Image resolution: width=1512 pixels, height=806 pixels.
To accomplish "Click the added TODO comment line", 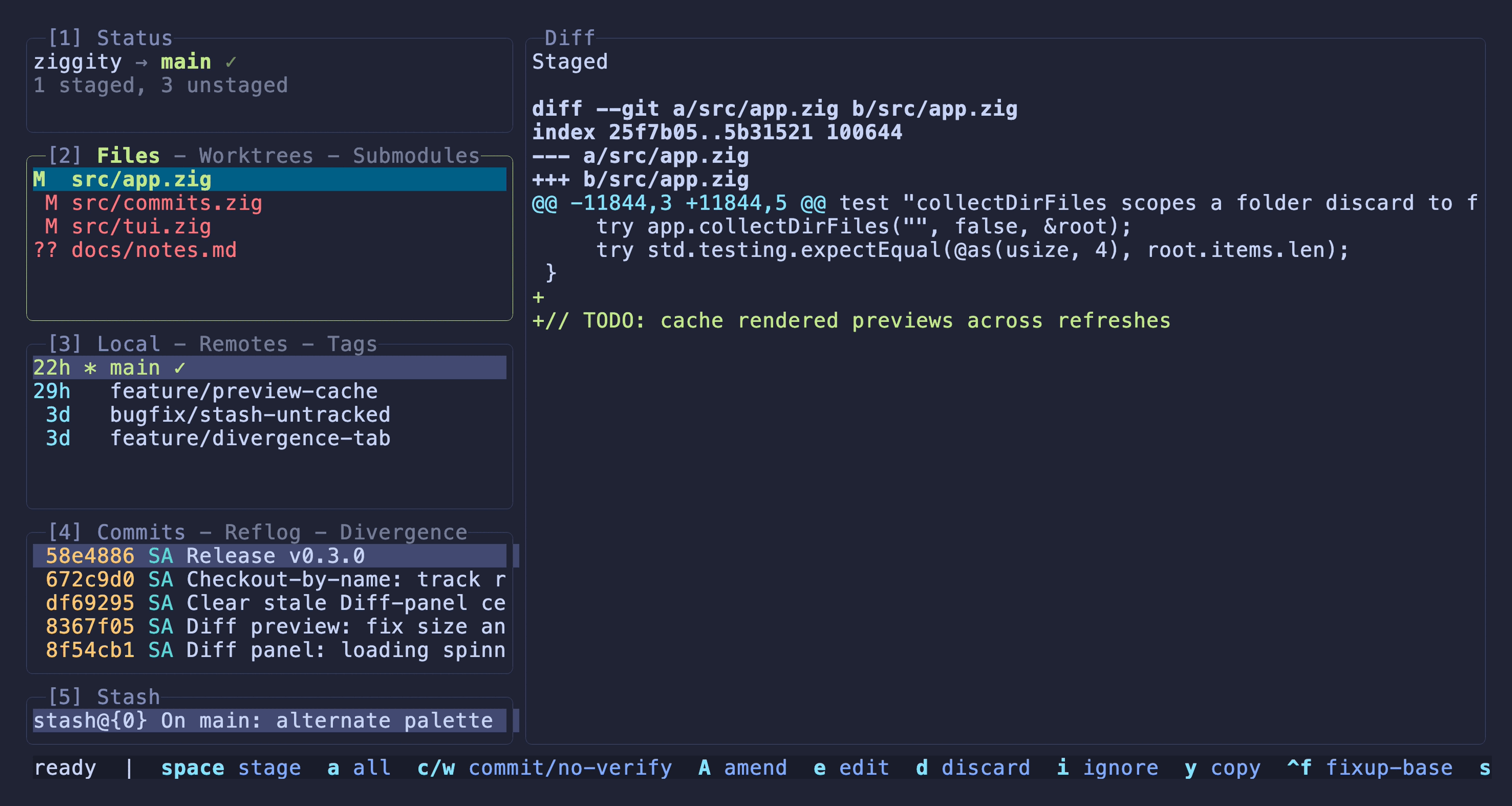I will 851,320.
